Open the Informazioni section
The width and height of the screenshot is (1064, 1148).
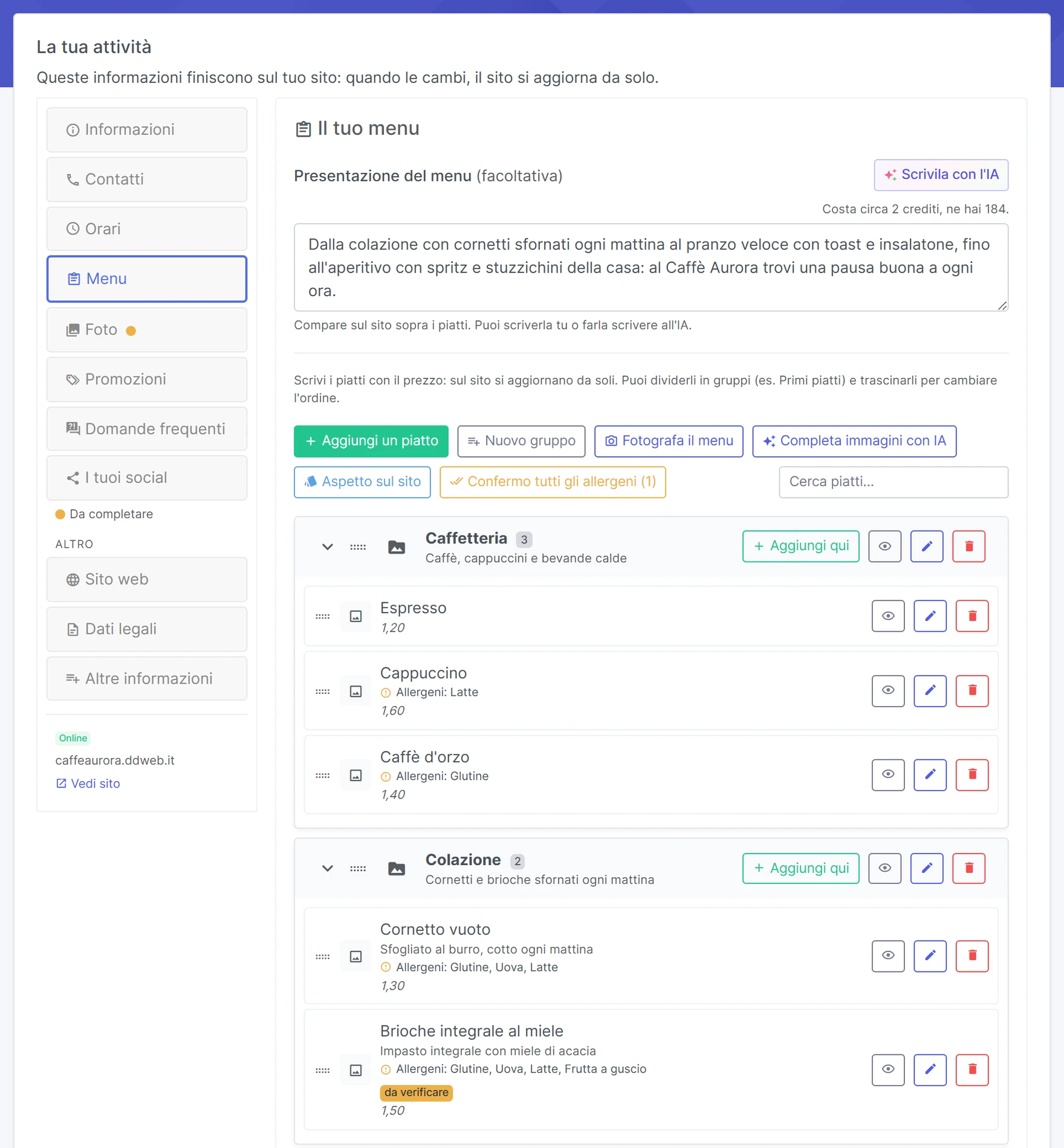[147, 130]
